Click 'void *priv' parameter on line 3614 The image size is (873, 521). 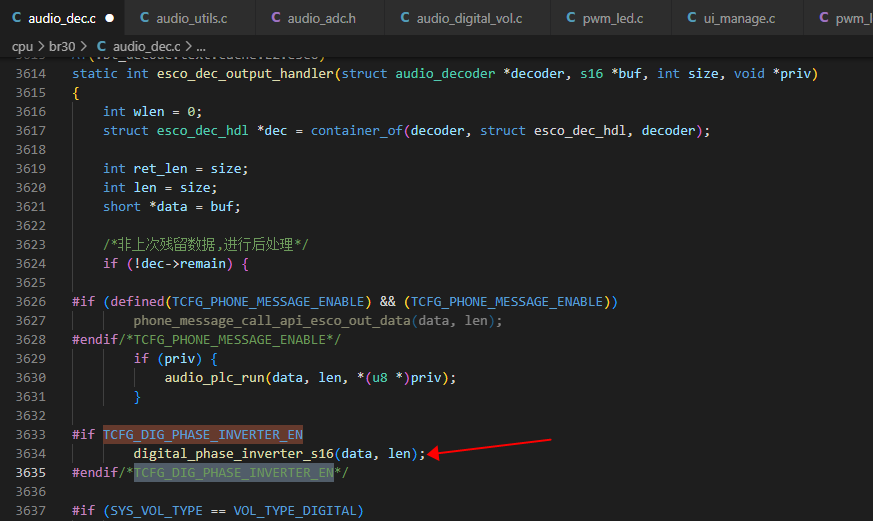(x=774, y=73)
